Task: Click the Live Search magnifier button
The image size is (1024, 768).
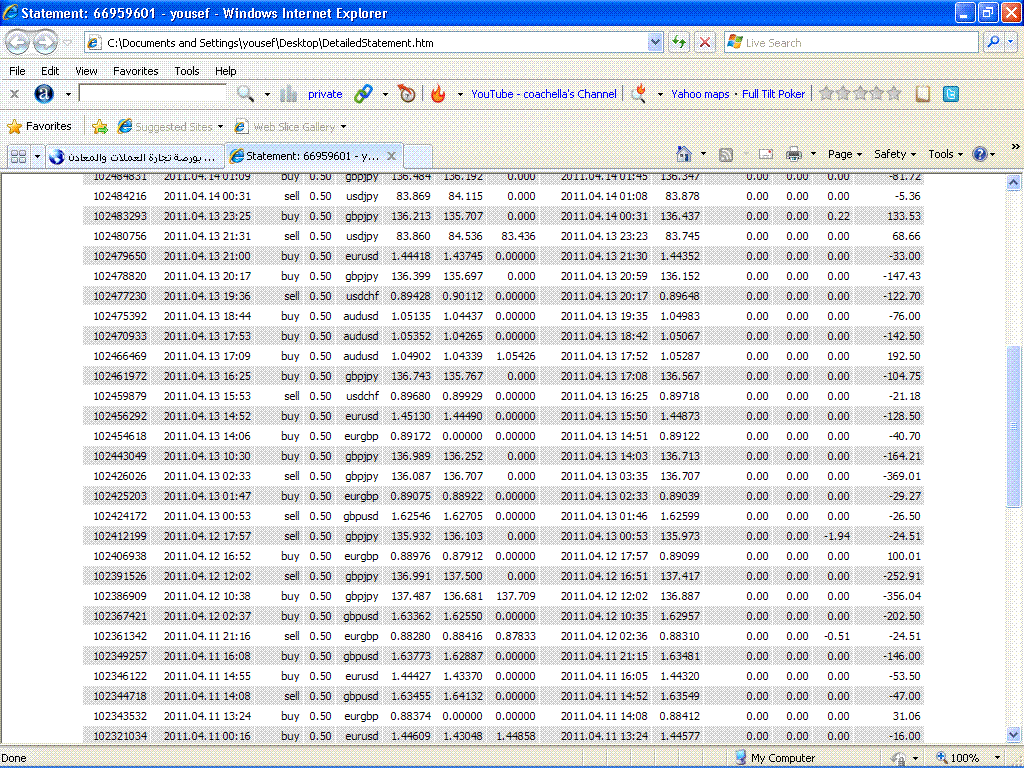Action: [993, 43]
